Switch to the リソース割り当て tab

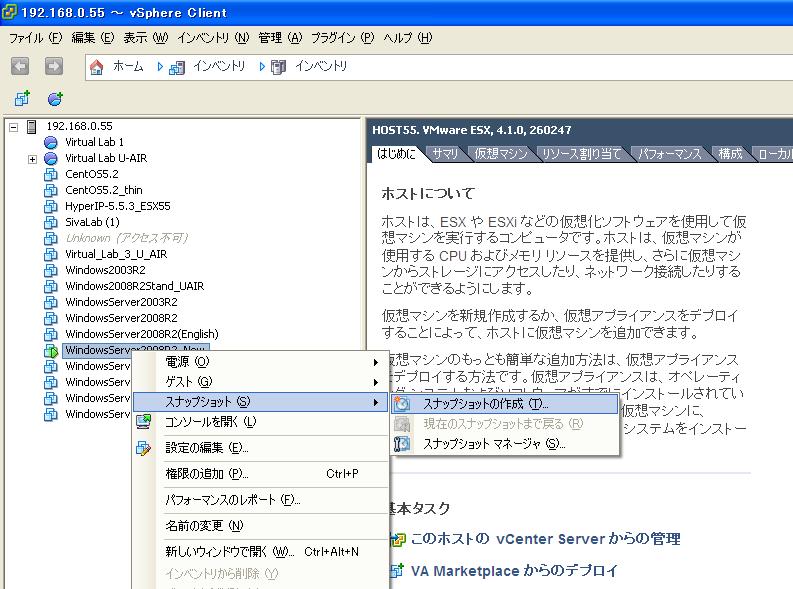pos(582,154)
